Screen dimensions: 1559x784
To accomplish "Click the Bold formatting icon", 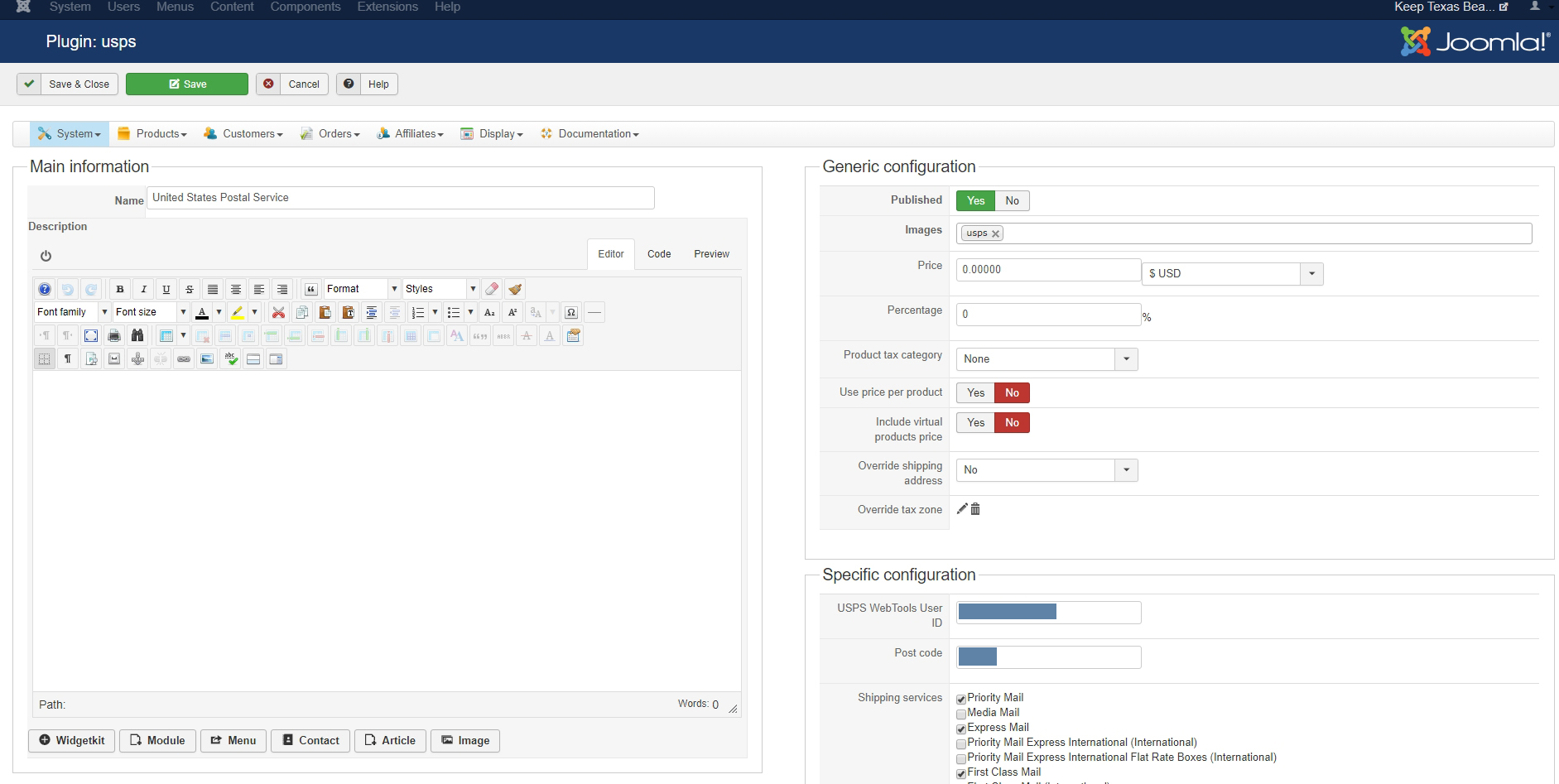I will pyautogui.click(x=120, y=289).
